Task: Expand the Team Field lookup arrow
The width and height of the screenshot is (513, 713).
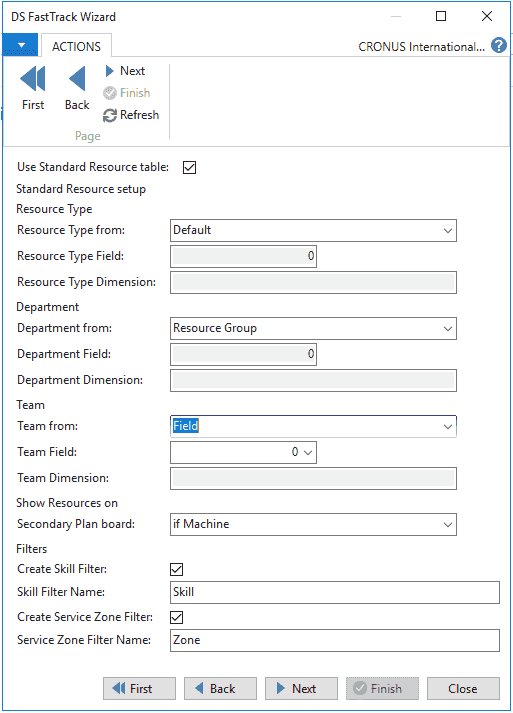Action: (308, 452)
